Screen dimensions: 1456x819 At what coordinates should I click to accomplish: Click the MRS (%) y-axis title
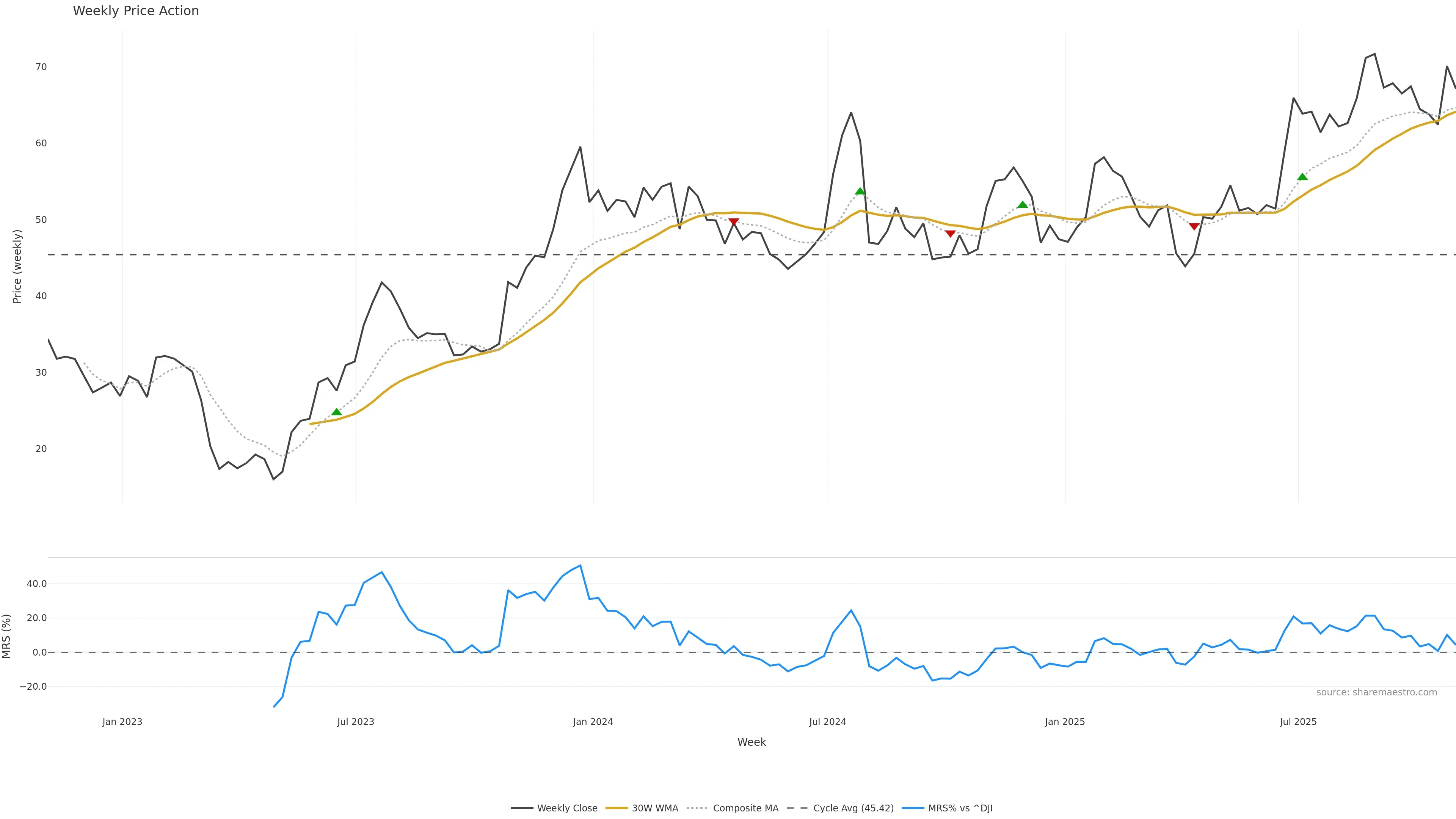[x=7, y=636]
